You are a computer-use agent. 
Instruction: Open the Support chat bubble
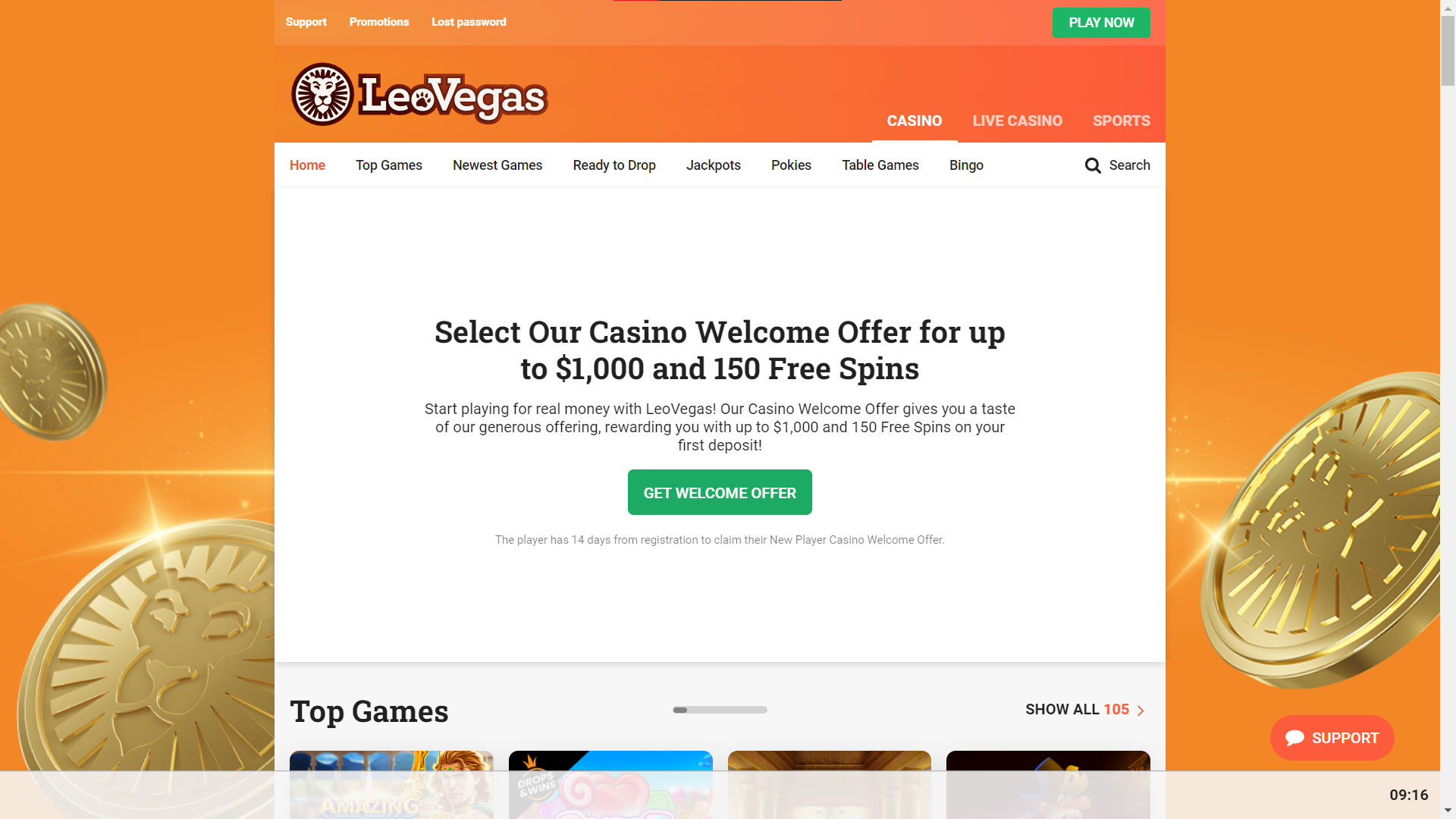click(1332, 738)
